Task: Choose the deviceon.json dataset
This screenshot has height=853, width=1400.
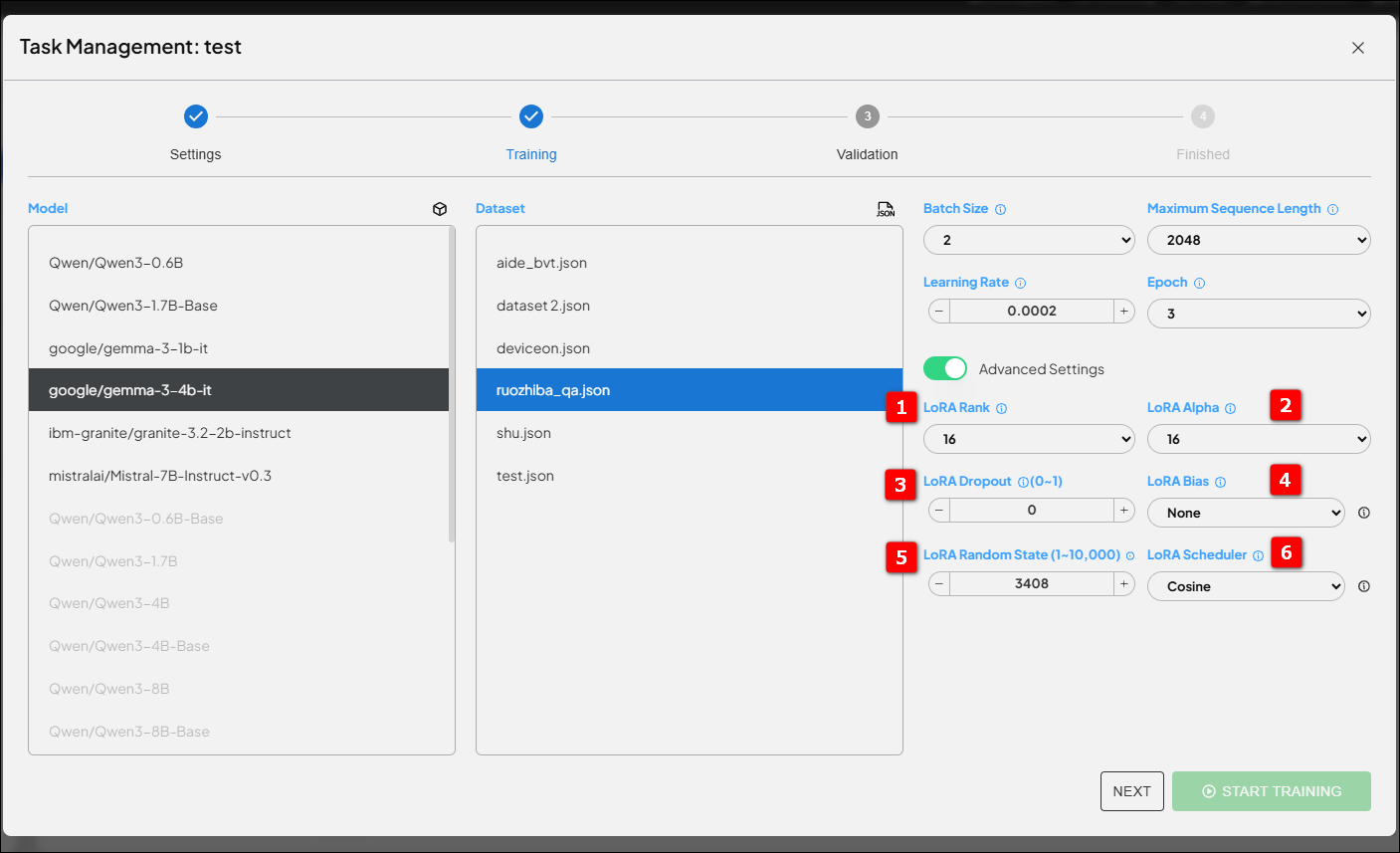Action: coord(543,348)
